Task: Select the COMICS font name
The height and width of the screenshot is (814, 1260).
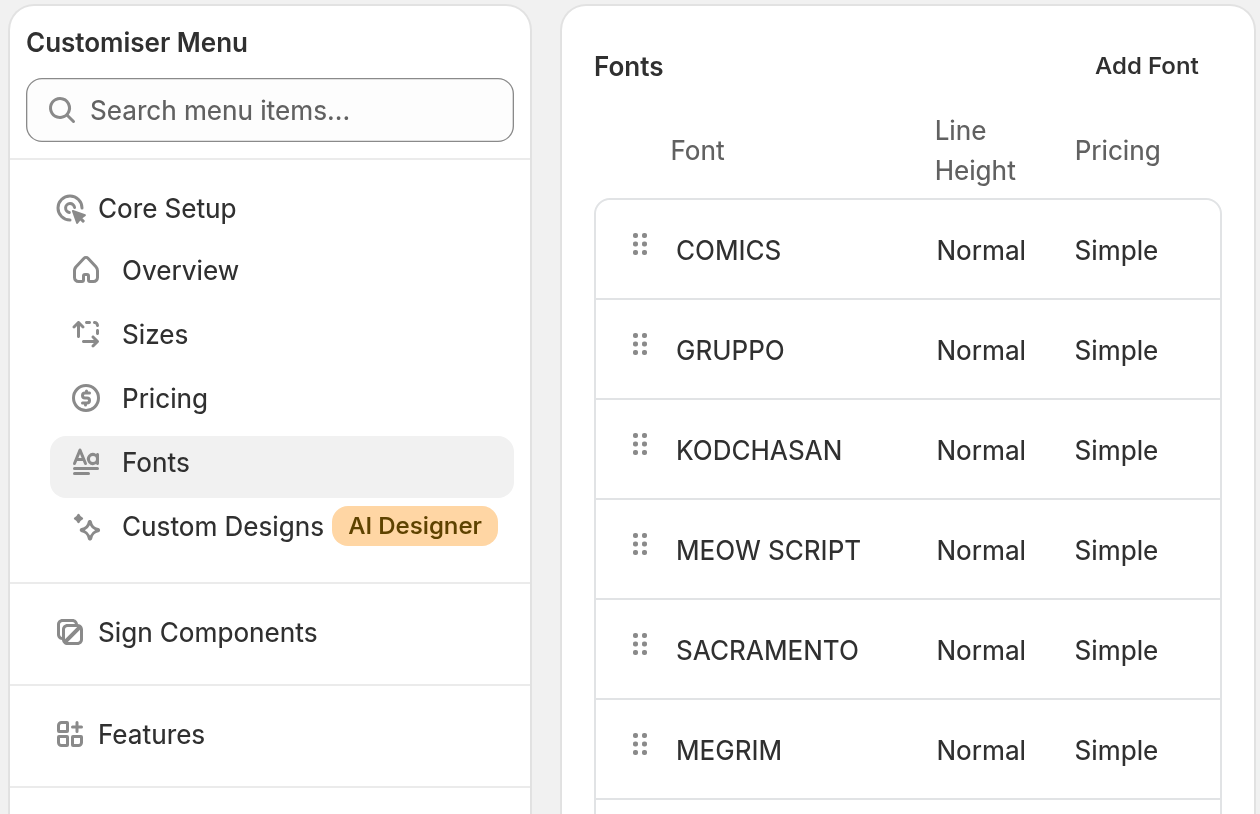Action: [728, 250]
